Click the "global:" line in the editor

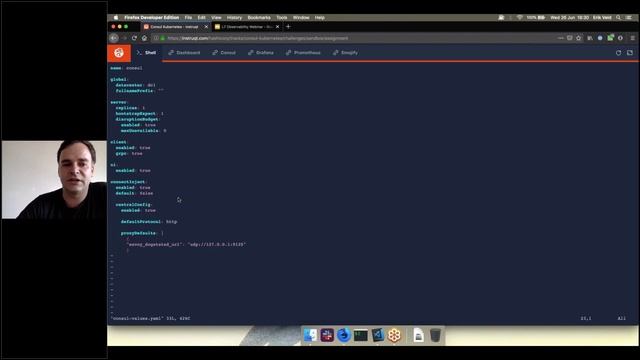(119, 80)
